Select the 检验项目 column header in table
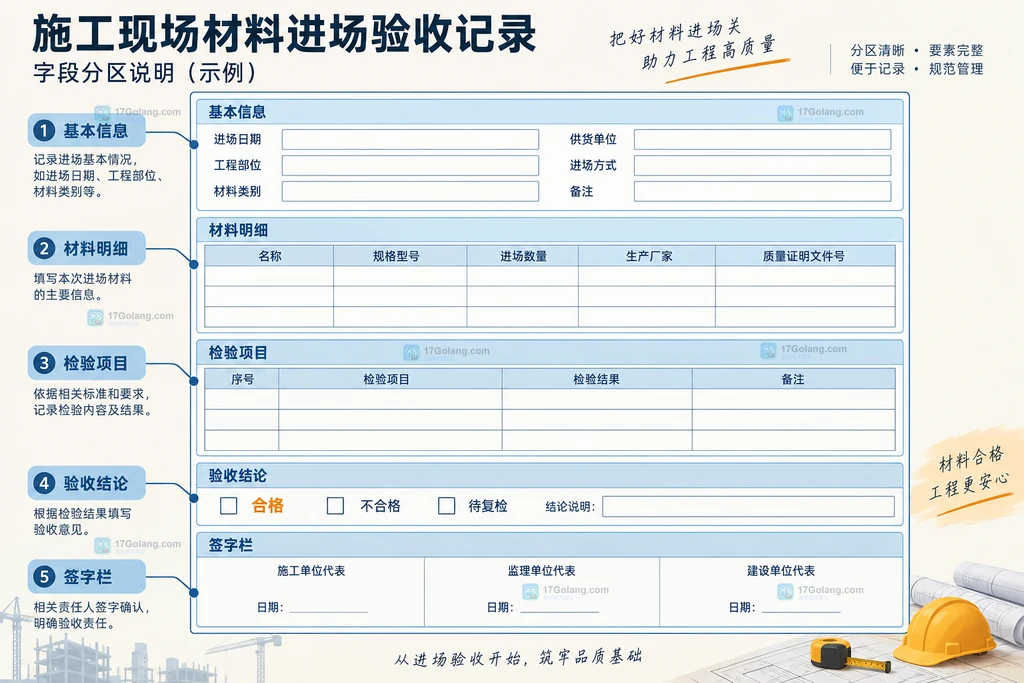The height and width of the screenshot is (683, 1024). coord(390,379)
